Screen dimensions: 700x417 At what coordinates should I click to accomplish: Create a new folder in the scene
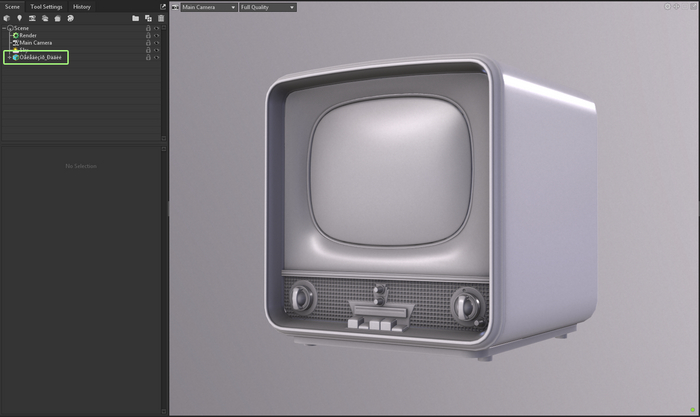[135, 18]
